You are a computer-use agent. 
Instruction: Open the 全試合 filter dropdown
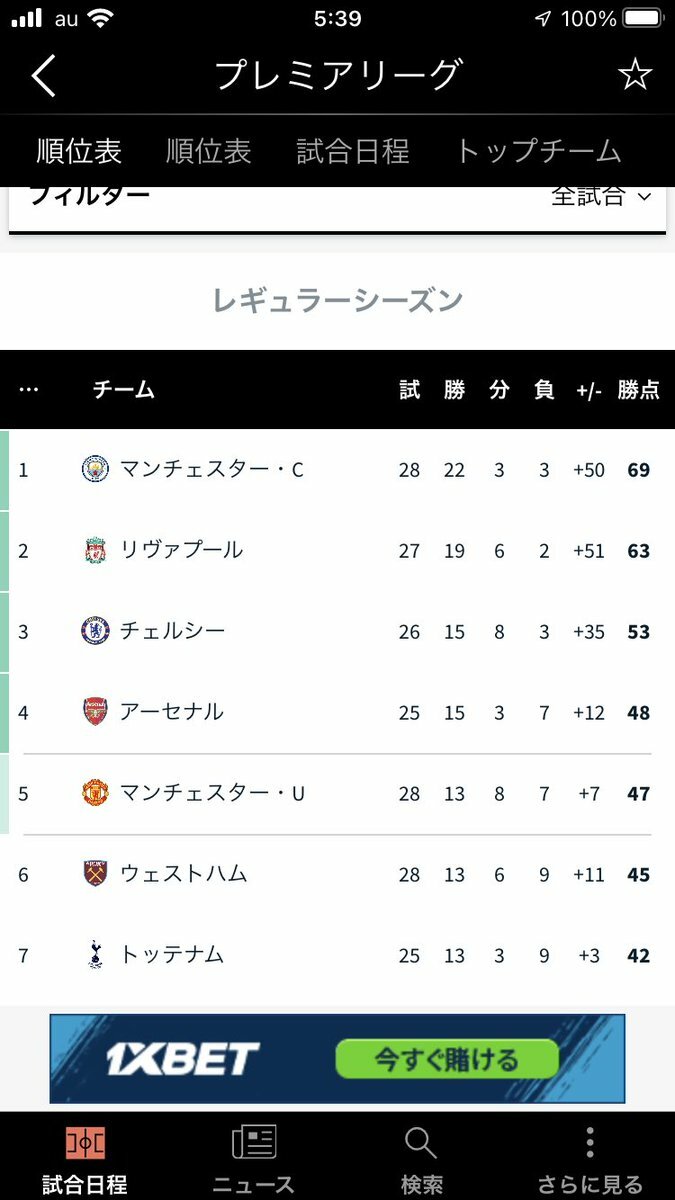601,196
